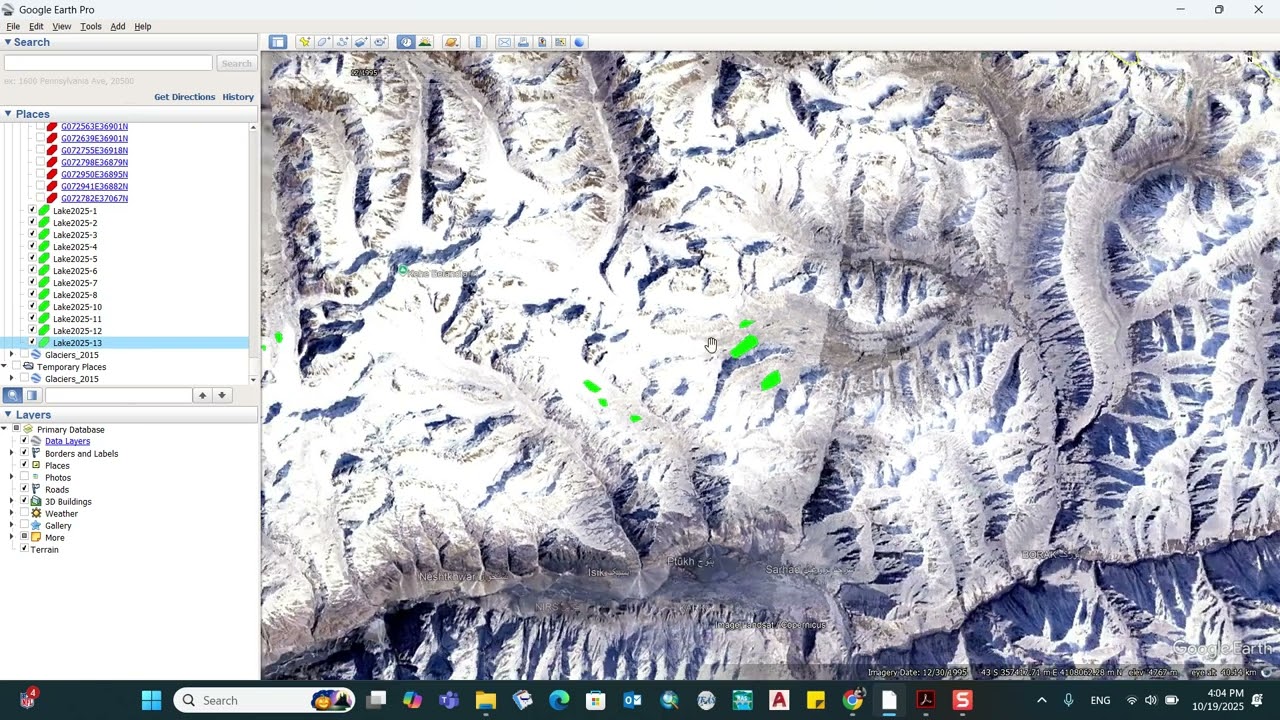
Task: Open the Edit menu
Action: click(36, 26)
